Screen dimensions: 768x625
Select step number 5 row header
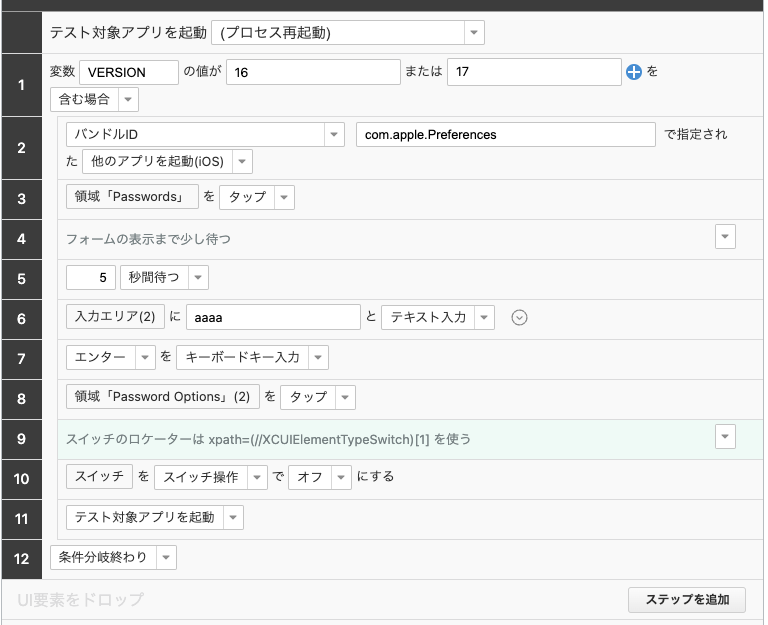click(22, 279)
